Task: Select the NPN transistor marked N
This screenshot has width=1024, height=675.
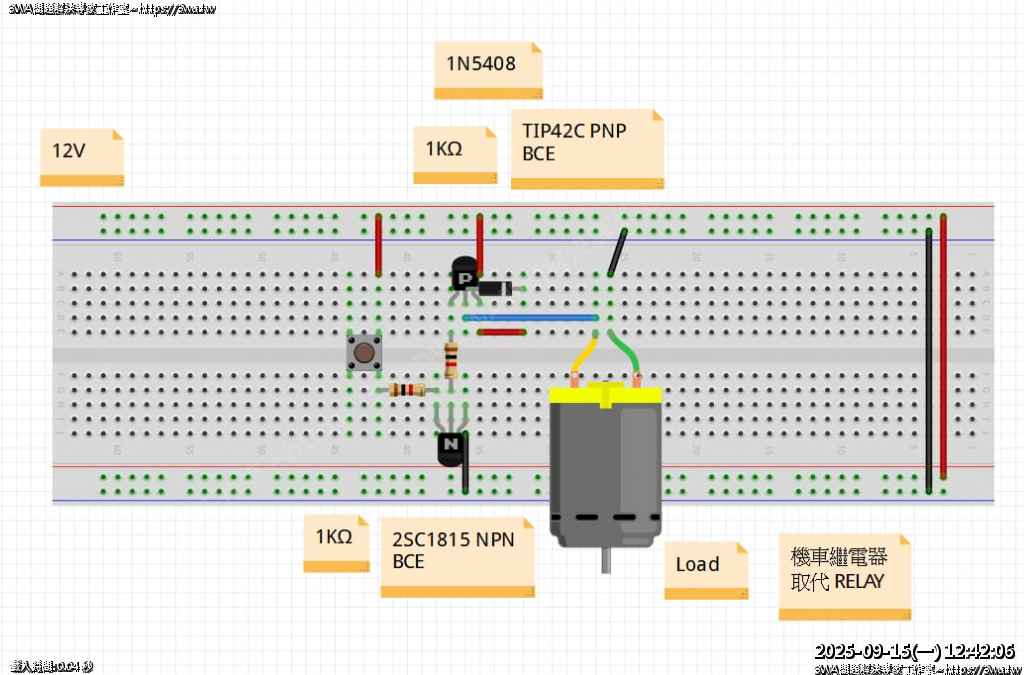Action: 451,446
